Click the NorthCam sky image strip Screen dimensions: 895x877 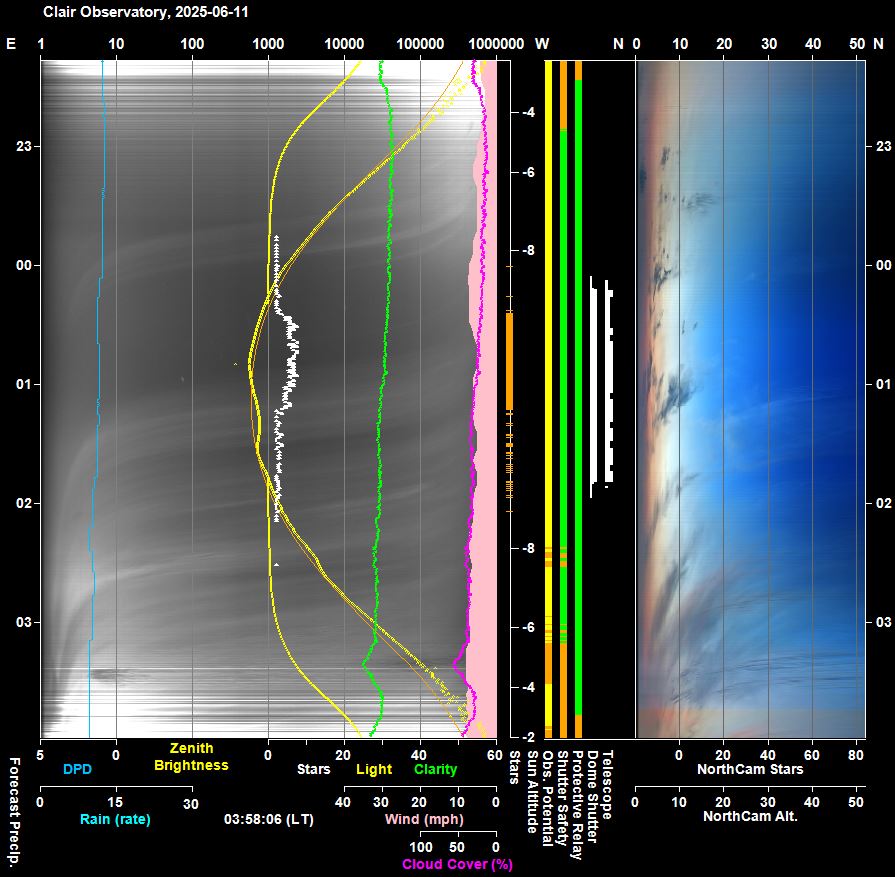[750, 400]
